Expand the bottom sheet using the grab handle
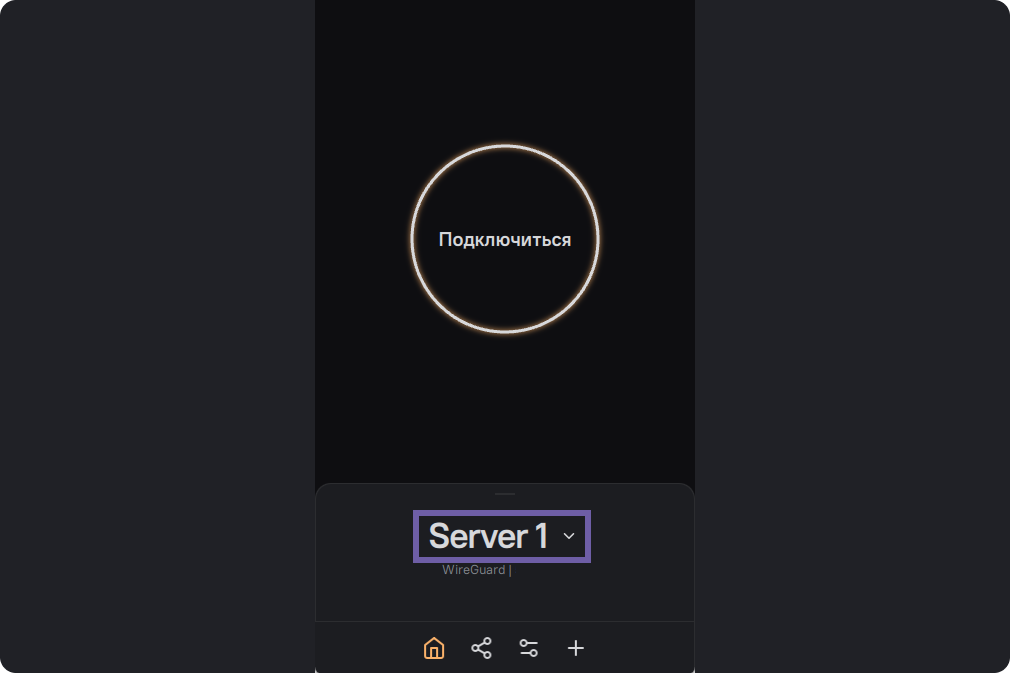 click(x=505, y=494)
